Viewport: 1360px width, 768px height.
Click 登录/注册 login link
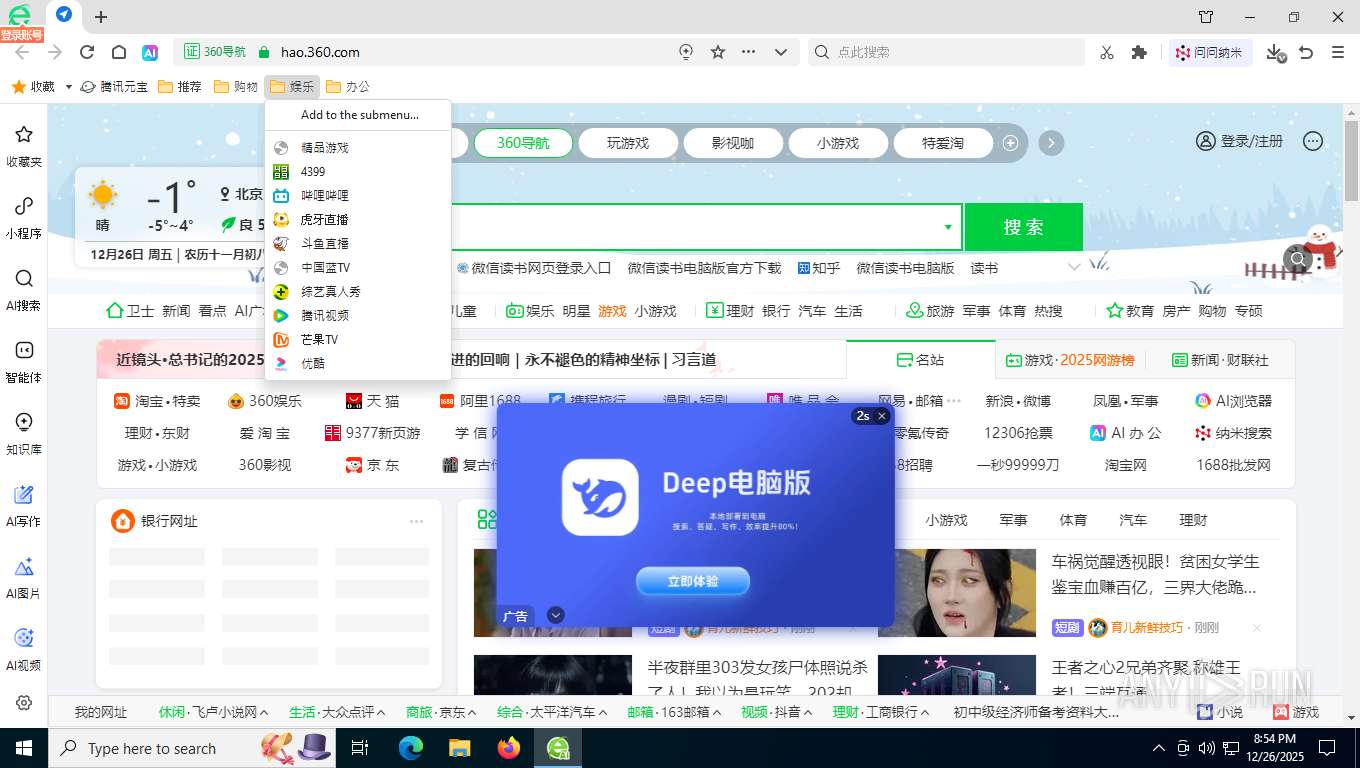pos(1240,142)
